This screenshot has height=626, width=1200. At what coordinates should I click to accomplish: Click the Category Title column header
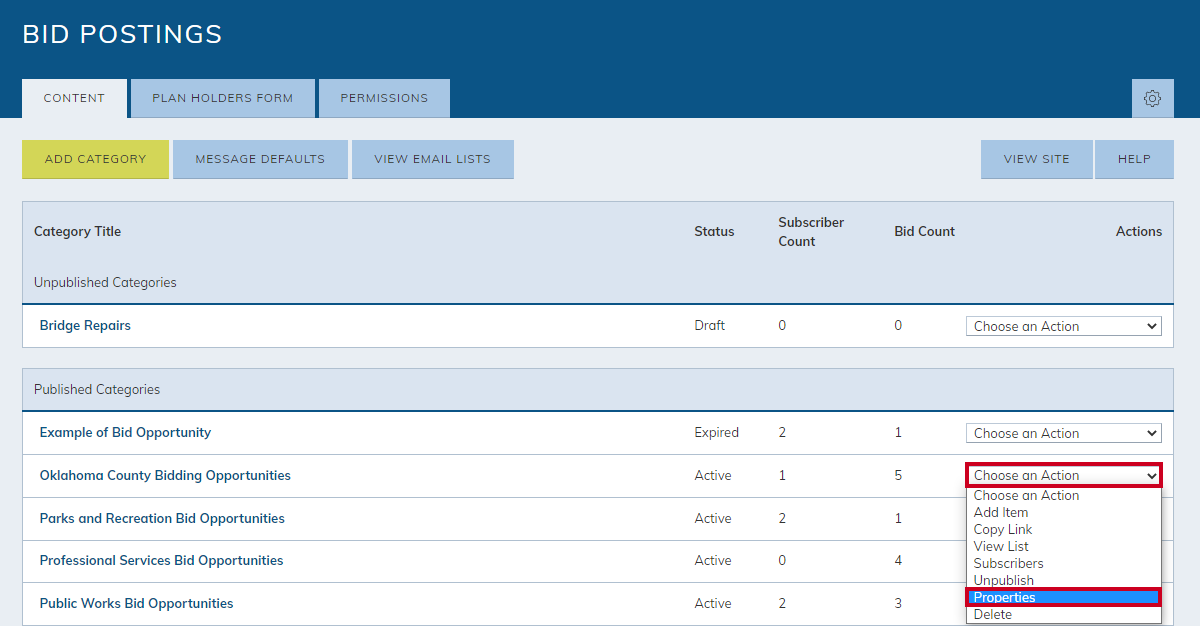77,231
